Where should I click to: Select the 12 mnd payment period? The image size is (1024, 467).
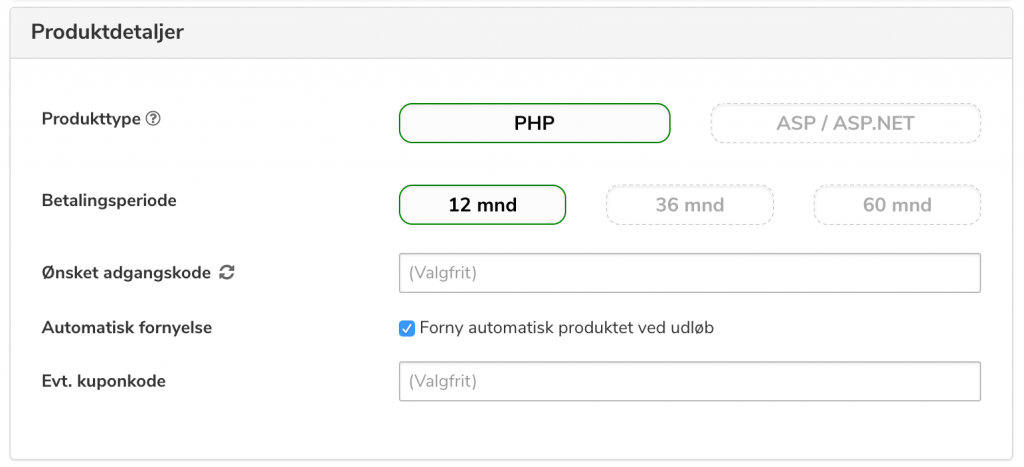click(482, 205)
